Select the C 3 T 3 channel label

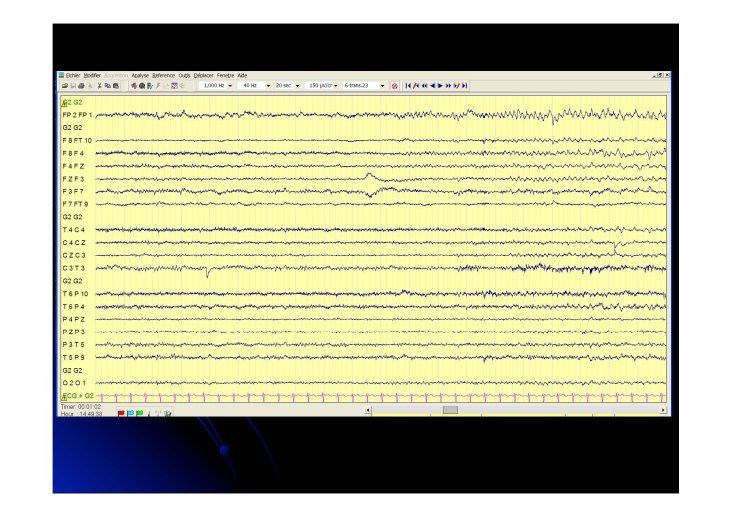coord(74,268)
